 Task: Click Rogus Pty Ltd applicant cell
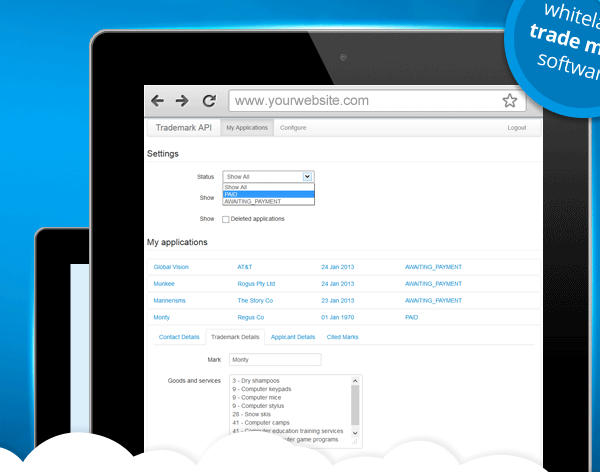click(x=256, y=284)
